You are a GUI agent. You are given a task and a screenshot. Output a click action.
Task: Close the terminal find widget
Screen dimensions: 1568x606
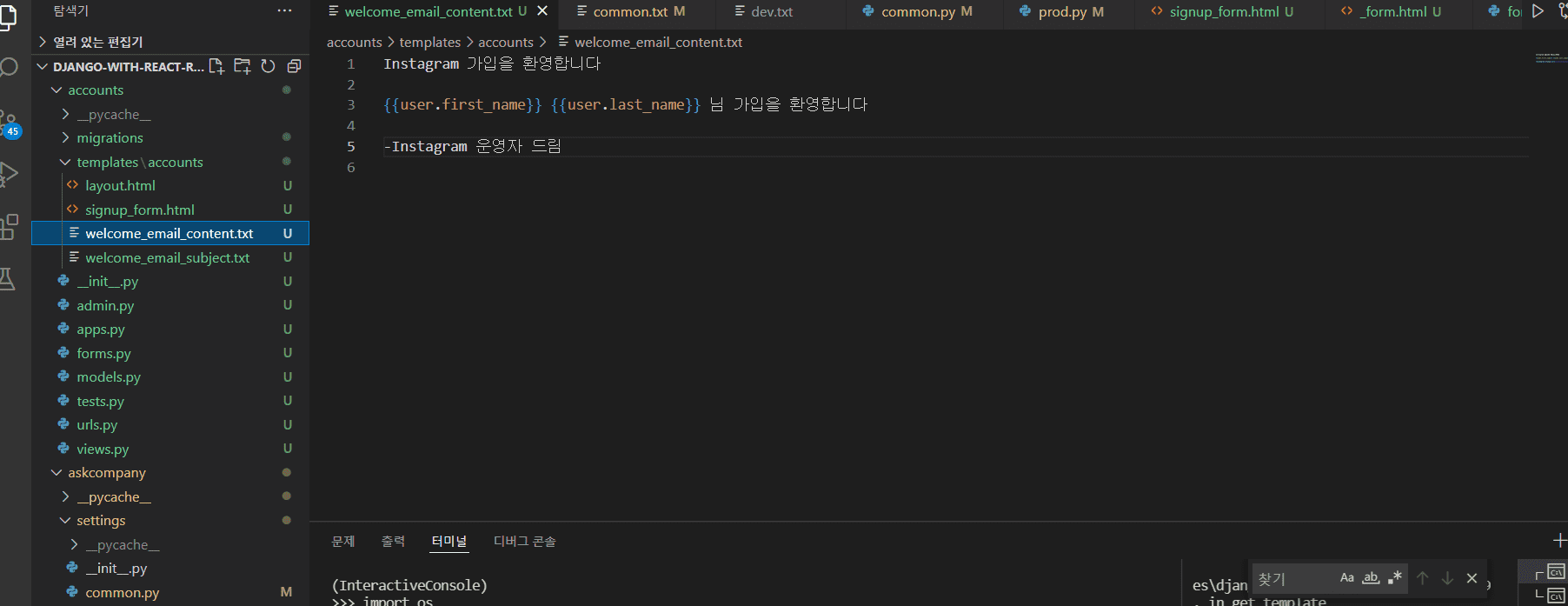tap(1472, 578)
